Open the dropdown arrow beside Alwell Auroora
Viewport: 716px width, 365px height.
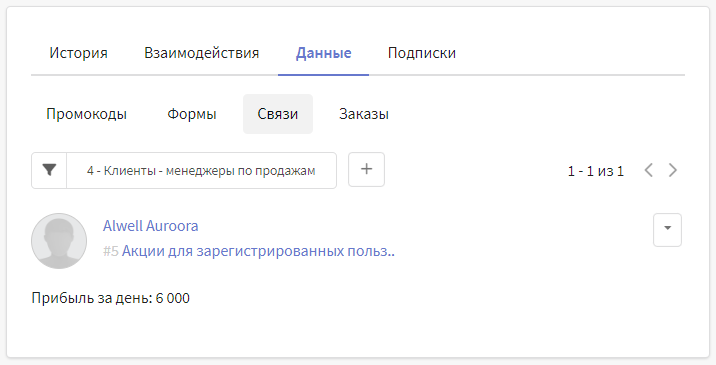667,230
